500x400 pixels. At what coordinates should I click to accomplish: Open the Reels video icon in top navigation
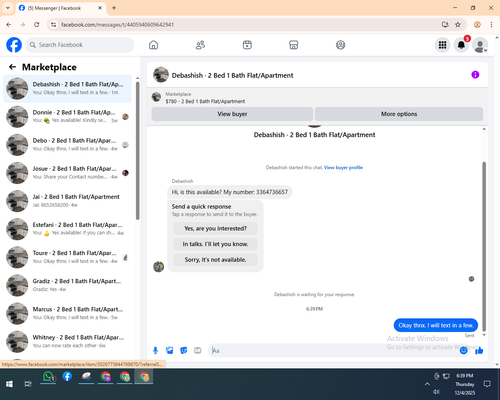point(247,45)
